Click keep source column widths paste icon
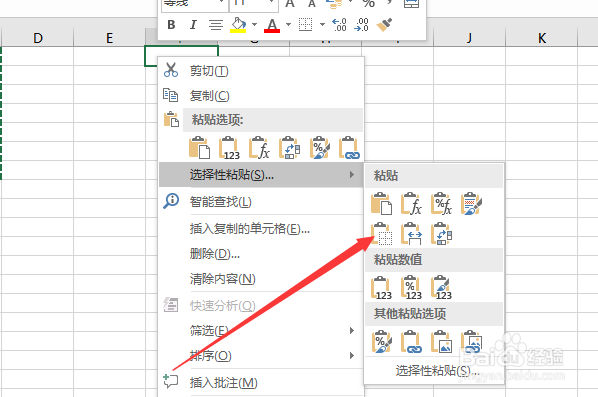The image size is (598, 397). pyautogui.click(x=412, y=233)
